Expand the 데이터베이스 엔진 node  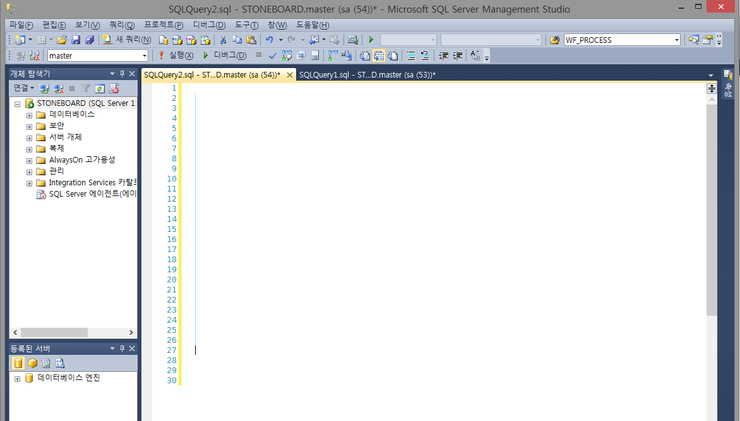point(17,379)
